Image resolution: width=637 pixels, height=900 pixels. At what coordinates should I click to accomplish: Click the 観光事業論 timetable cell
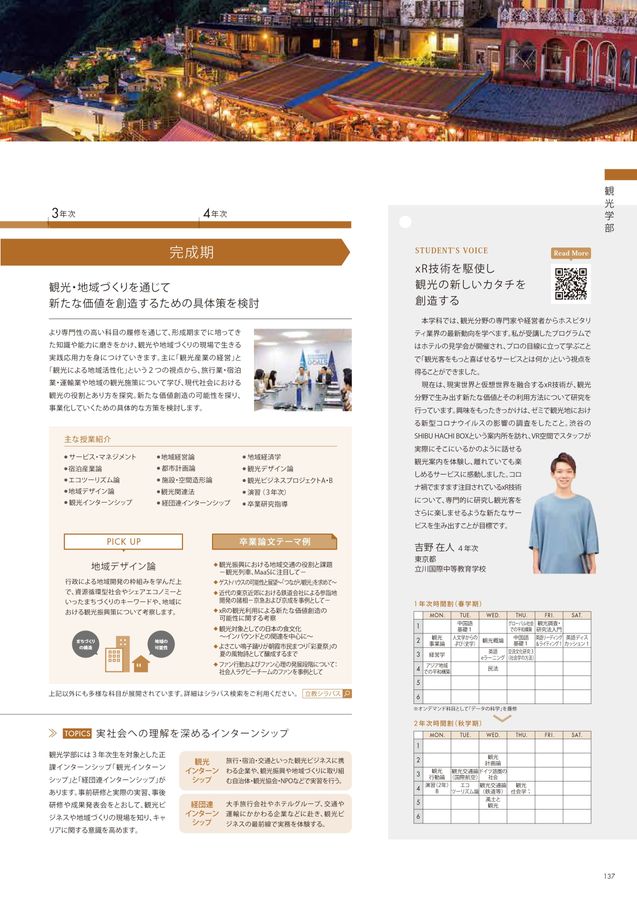[437, 641]
